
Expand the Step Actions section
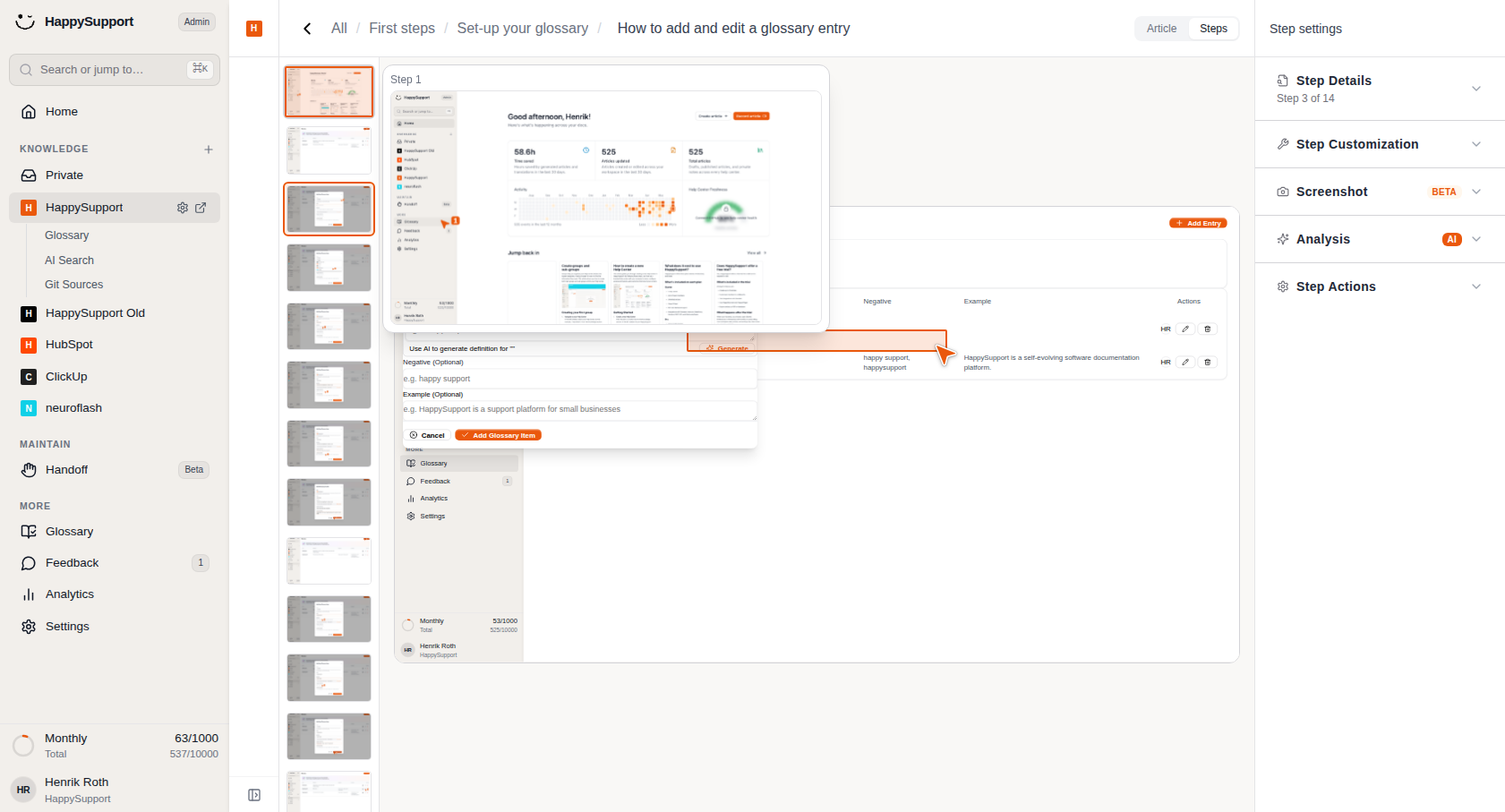1380,286
